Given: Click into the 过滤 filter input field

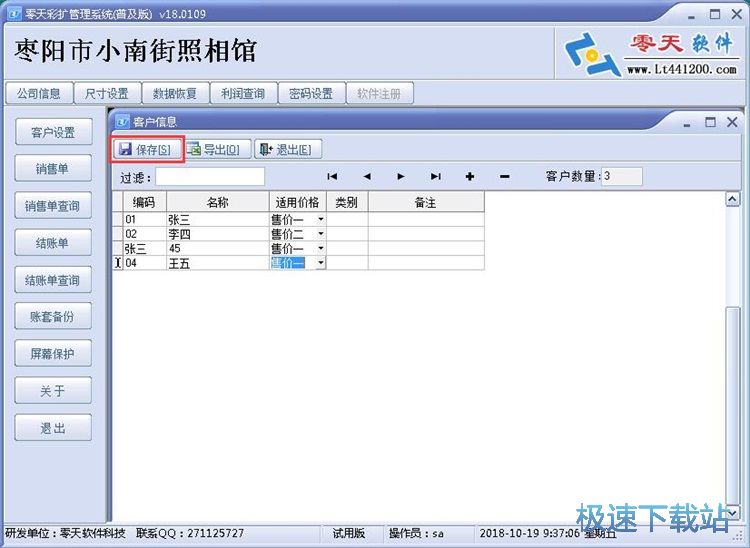Looking at the screenshot, I should tap(210, 176).
